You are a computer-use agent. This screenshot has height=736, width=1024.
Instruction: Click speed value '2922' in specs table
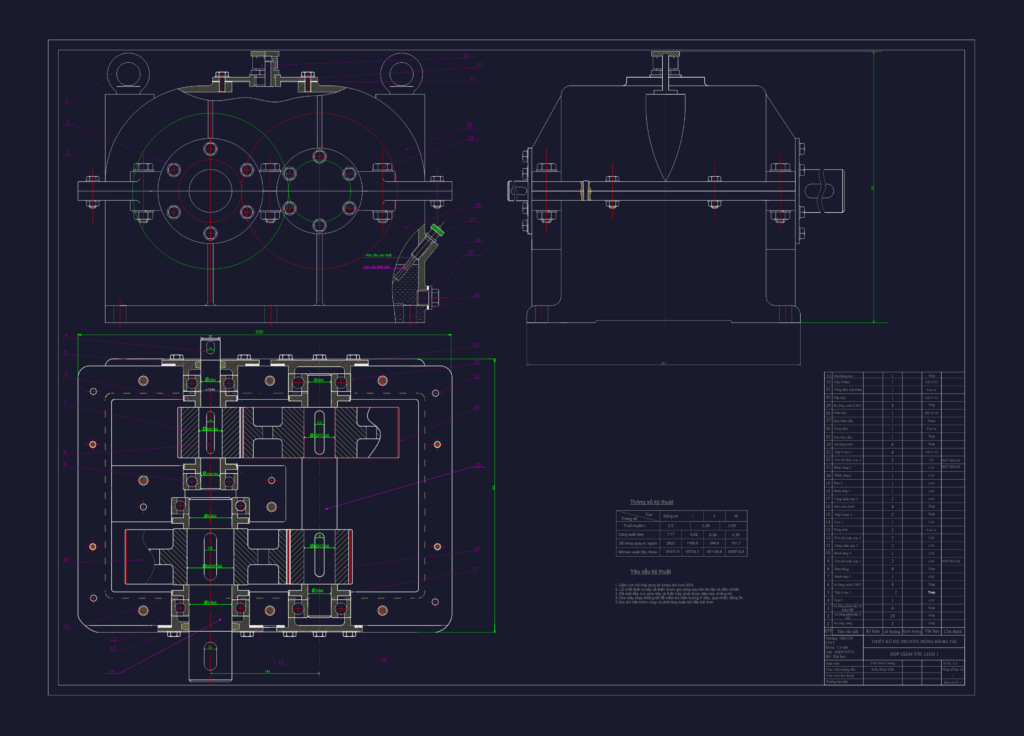(670, 543)
